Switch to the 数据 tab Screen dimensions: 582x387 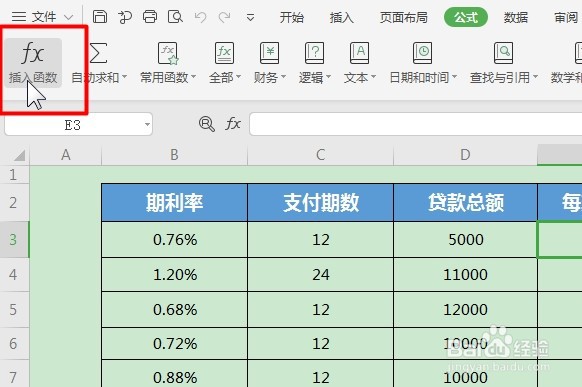pyautogui.click(x=516, y=17)
